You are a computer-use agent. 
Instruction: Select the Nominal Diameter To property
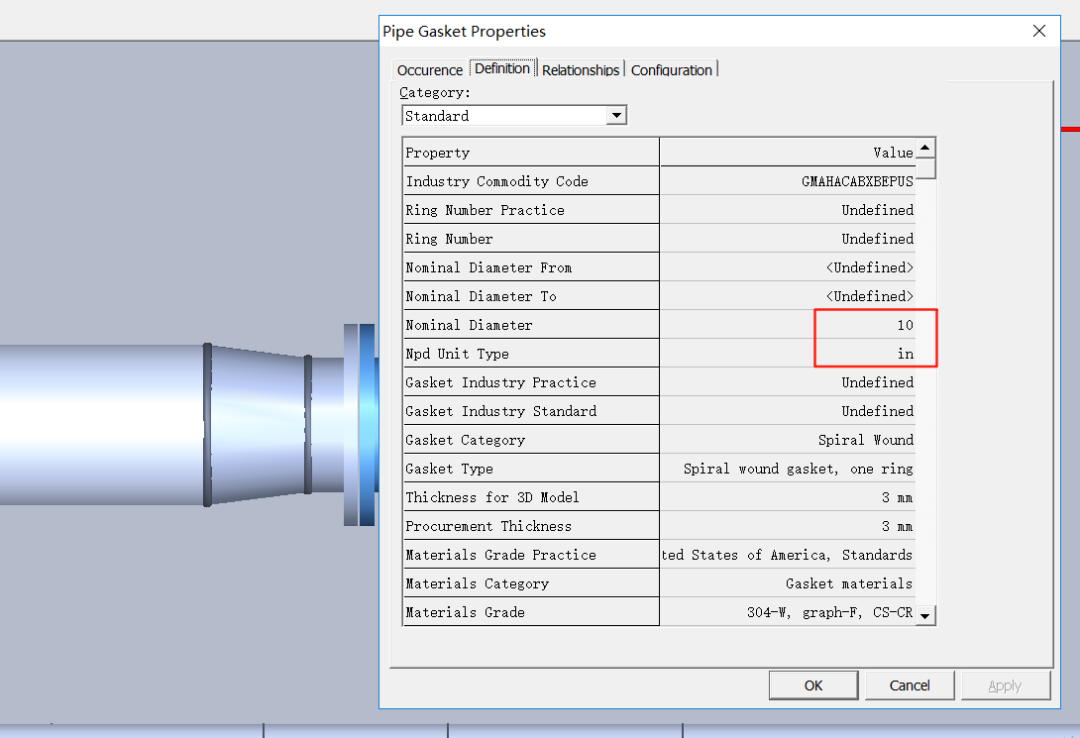531,296
